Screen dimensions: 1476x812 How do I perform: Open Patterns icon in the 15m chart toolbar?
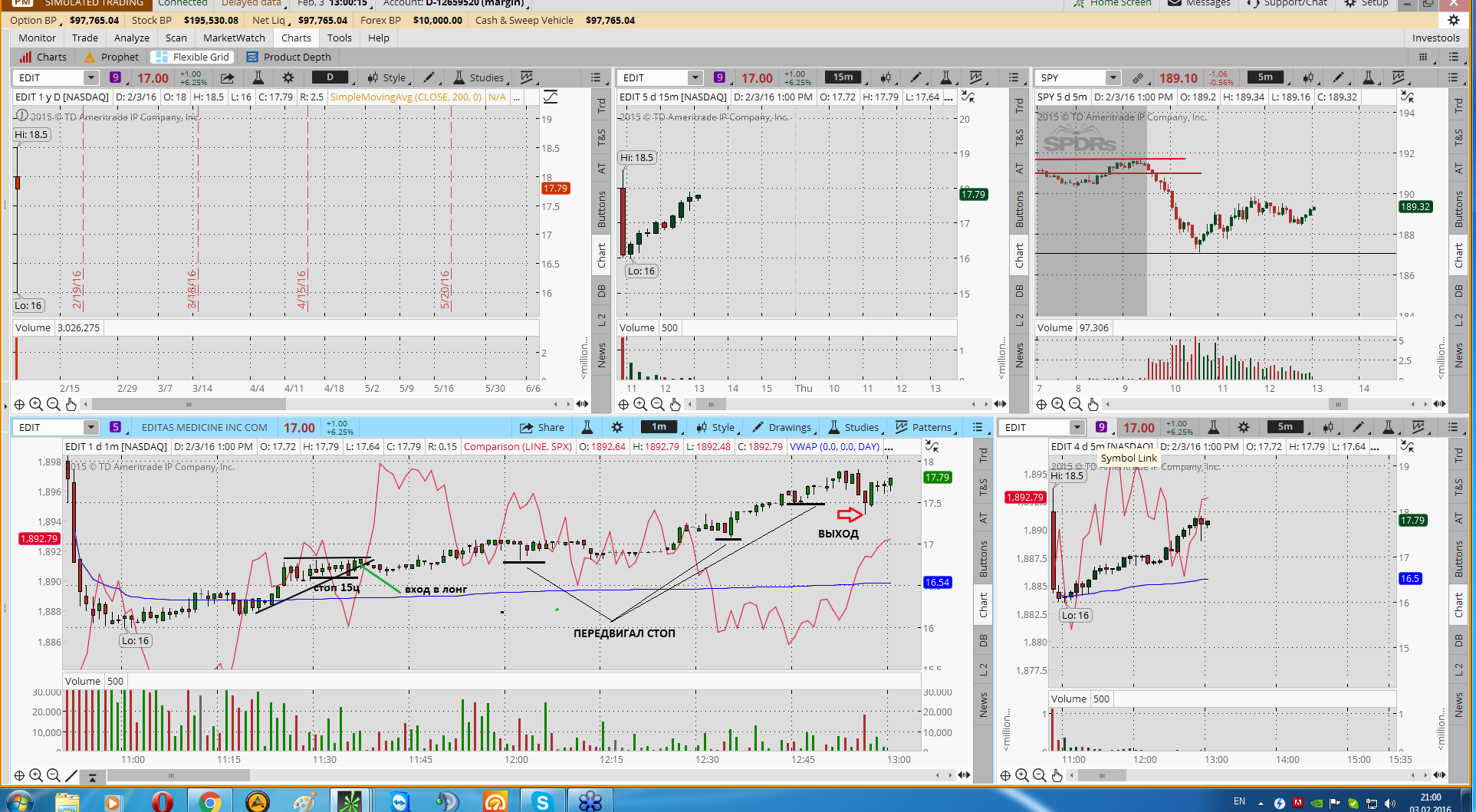click(976, 77)
